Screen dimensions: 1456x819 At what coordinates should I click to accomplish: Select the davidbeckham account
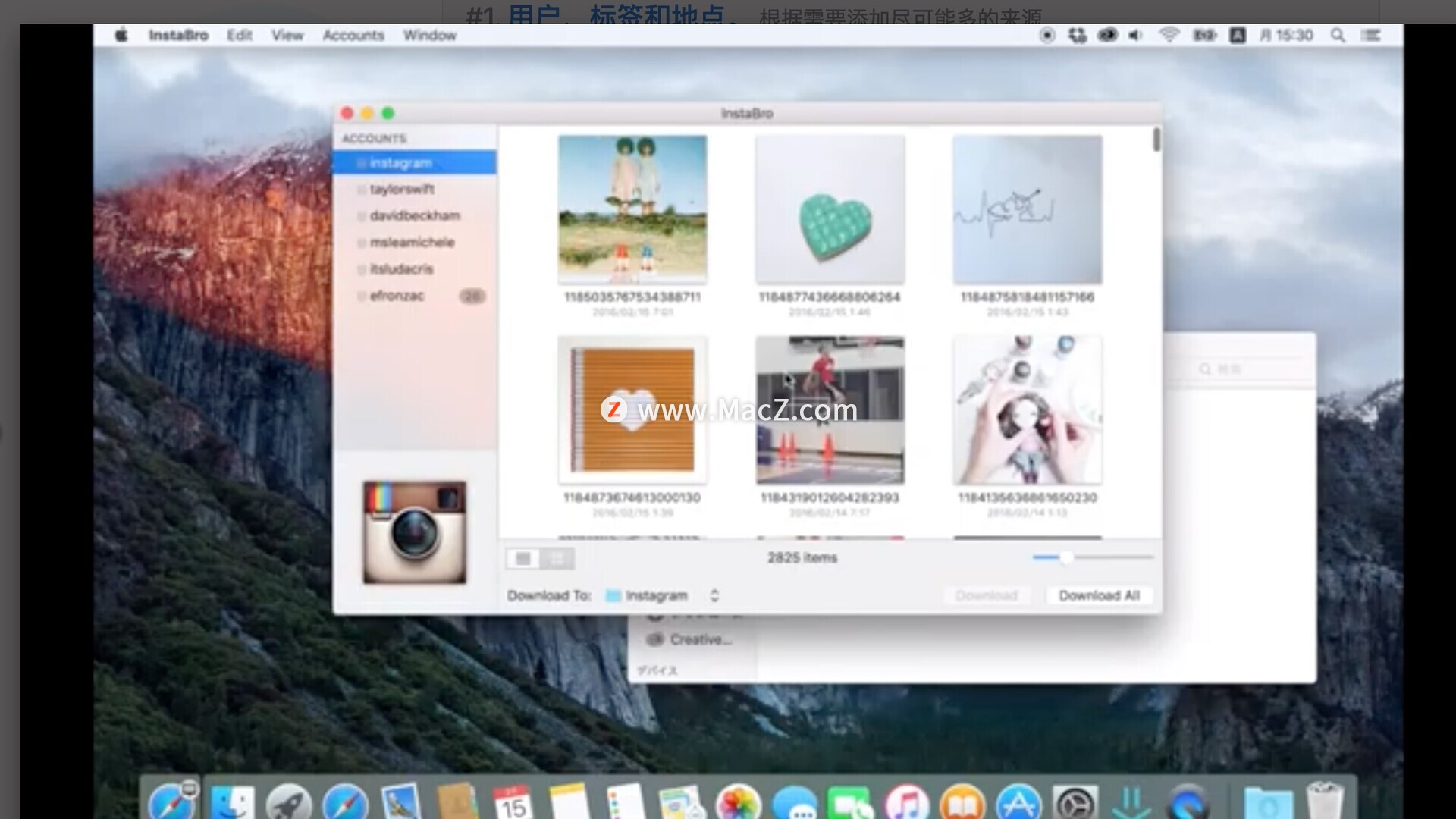point(415,215)
